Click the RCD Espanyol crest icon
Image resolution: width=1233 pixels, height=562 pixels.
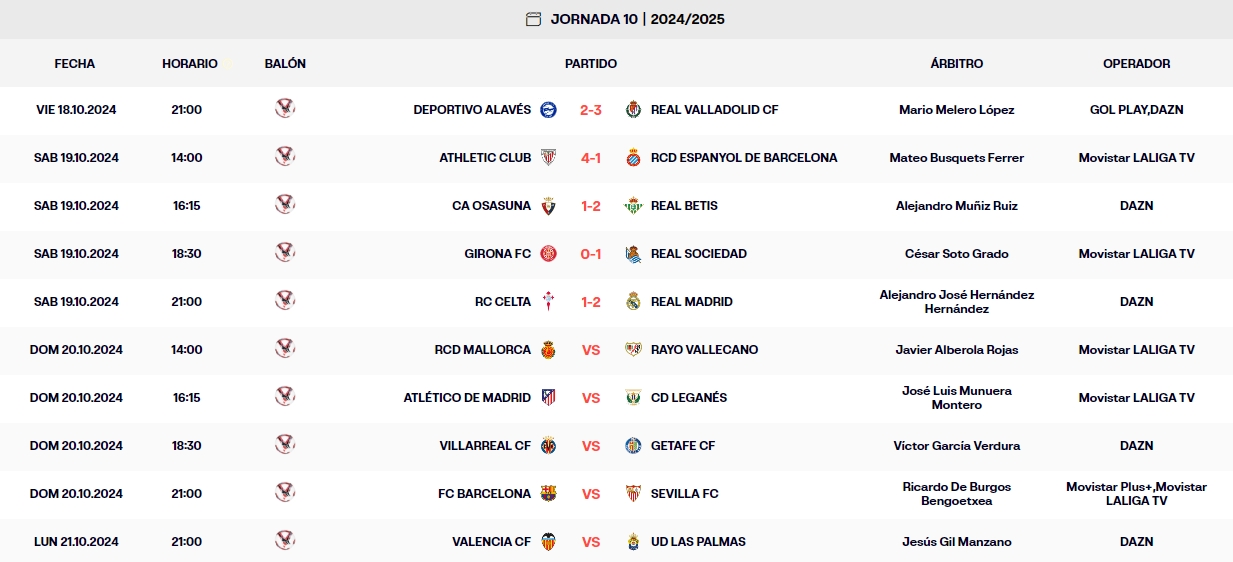coord(633,158)
